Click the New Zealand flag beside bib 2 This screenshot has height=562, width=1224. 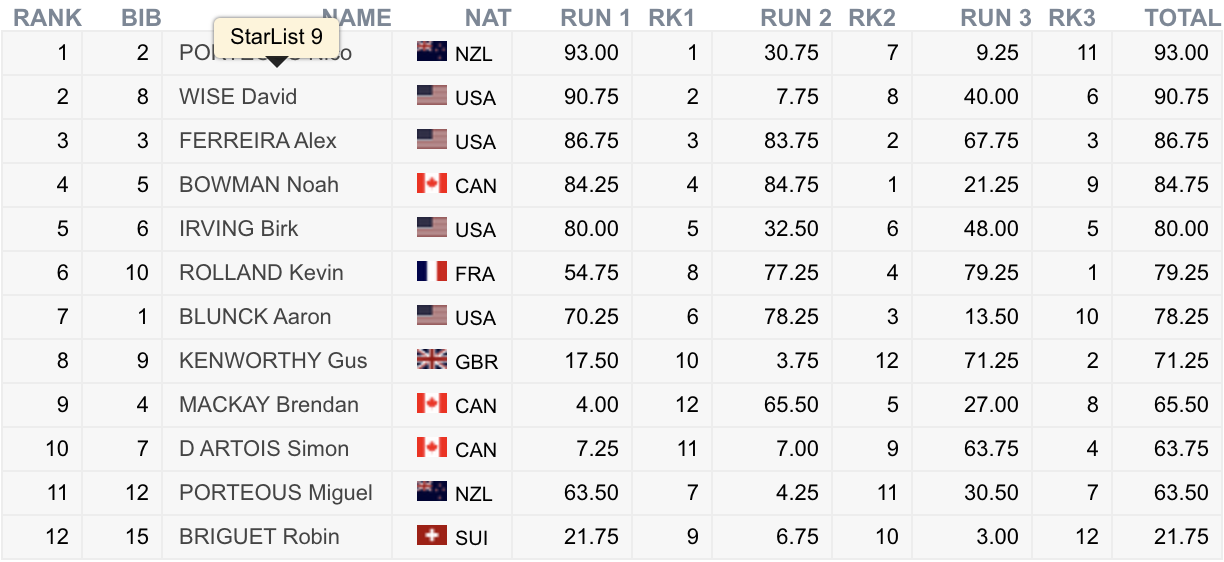pyautogui.click(x=432, y=52)
